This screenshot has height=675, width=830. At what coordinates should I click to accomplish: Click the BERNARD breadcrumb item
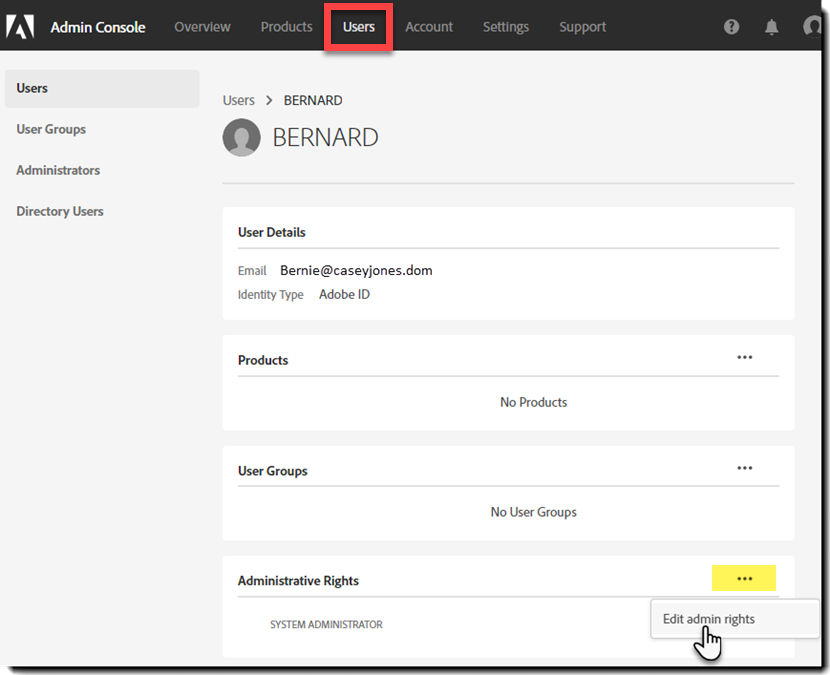coord(313,100)
